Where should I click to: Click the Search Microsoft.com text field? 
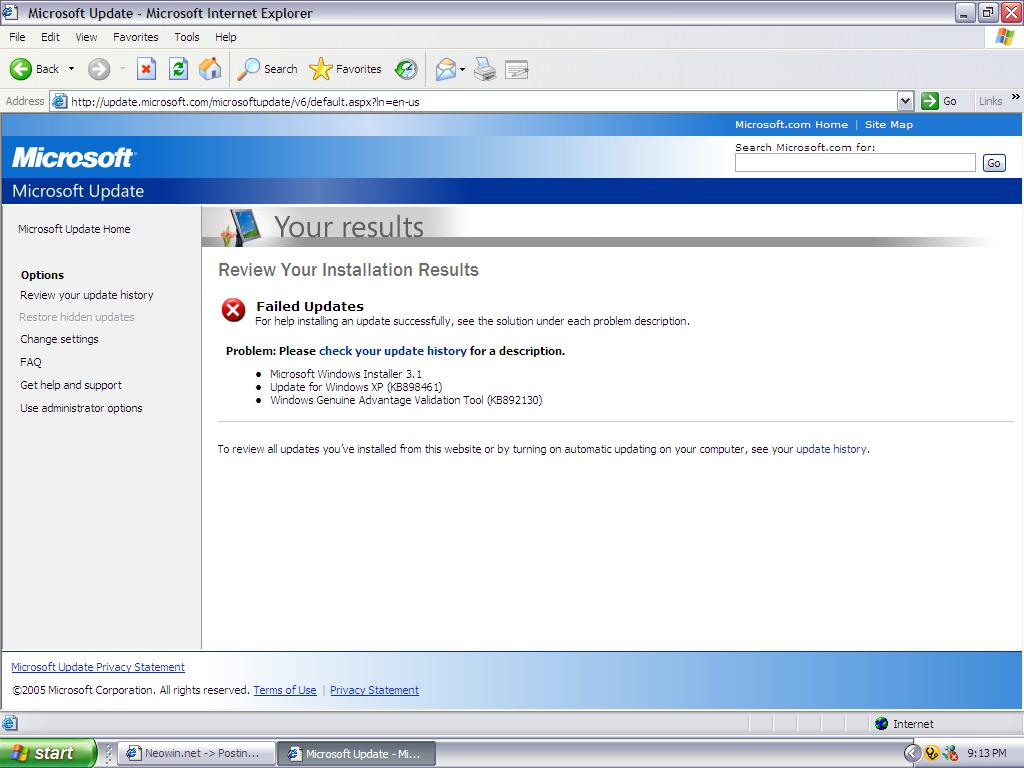(x=855, y=163)
